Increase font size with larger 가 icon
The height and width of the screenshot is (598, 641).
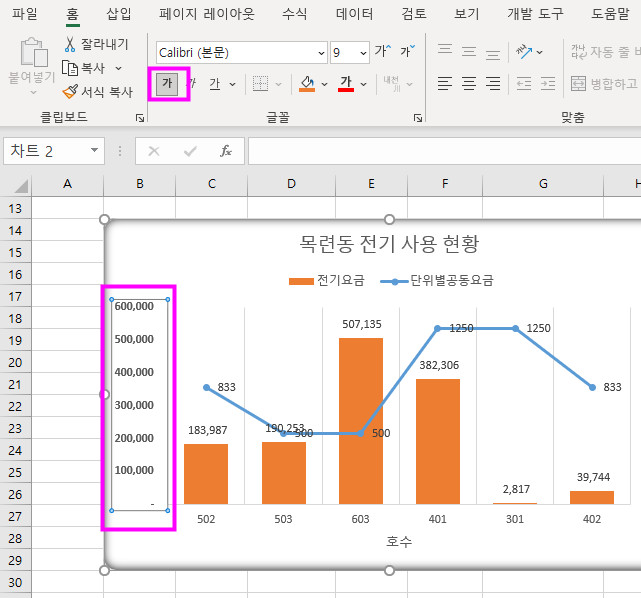(x=382, y=52)
